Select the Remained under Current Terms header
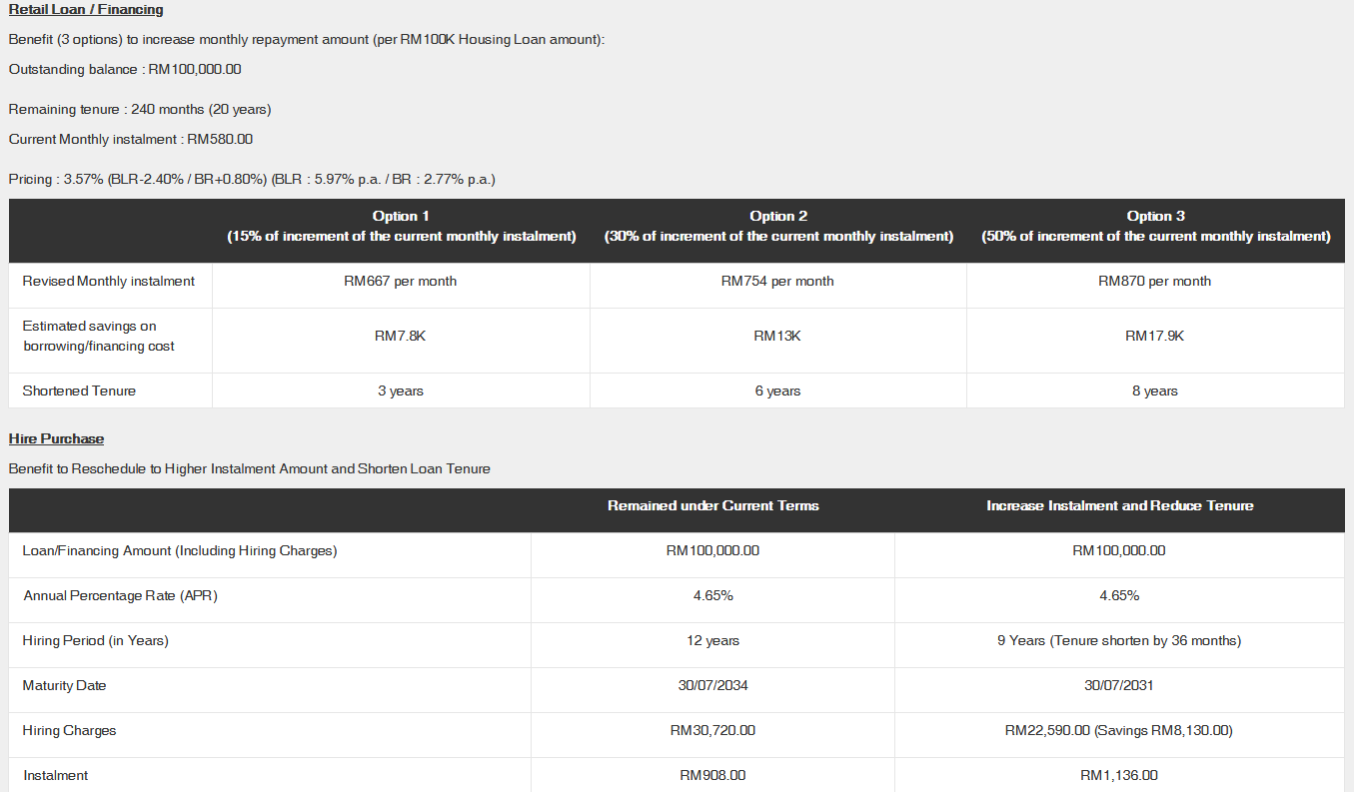This screenshot has width=1354, height=792. click(713, 506)
